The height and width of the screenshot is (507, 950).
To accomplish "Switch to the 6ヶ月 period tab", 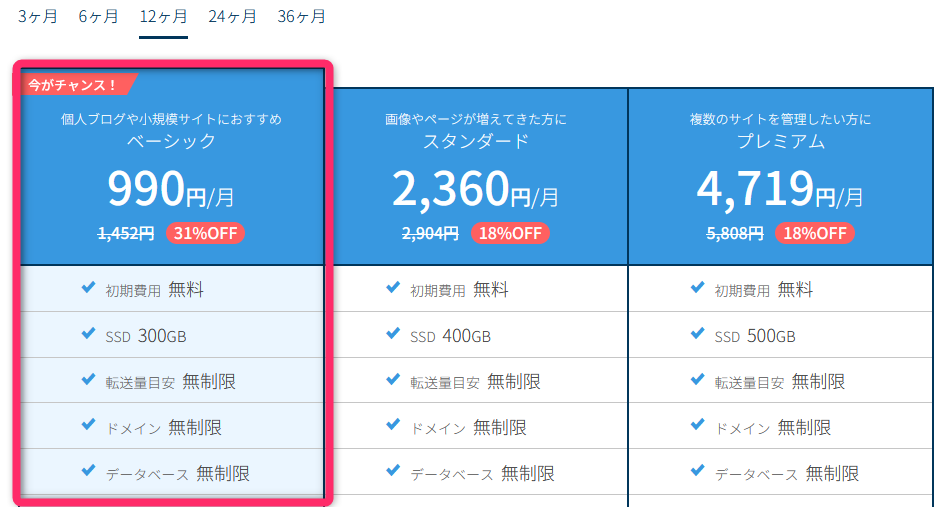I will tap(98, 17).
